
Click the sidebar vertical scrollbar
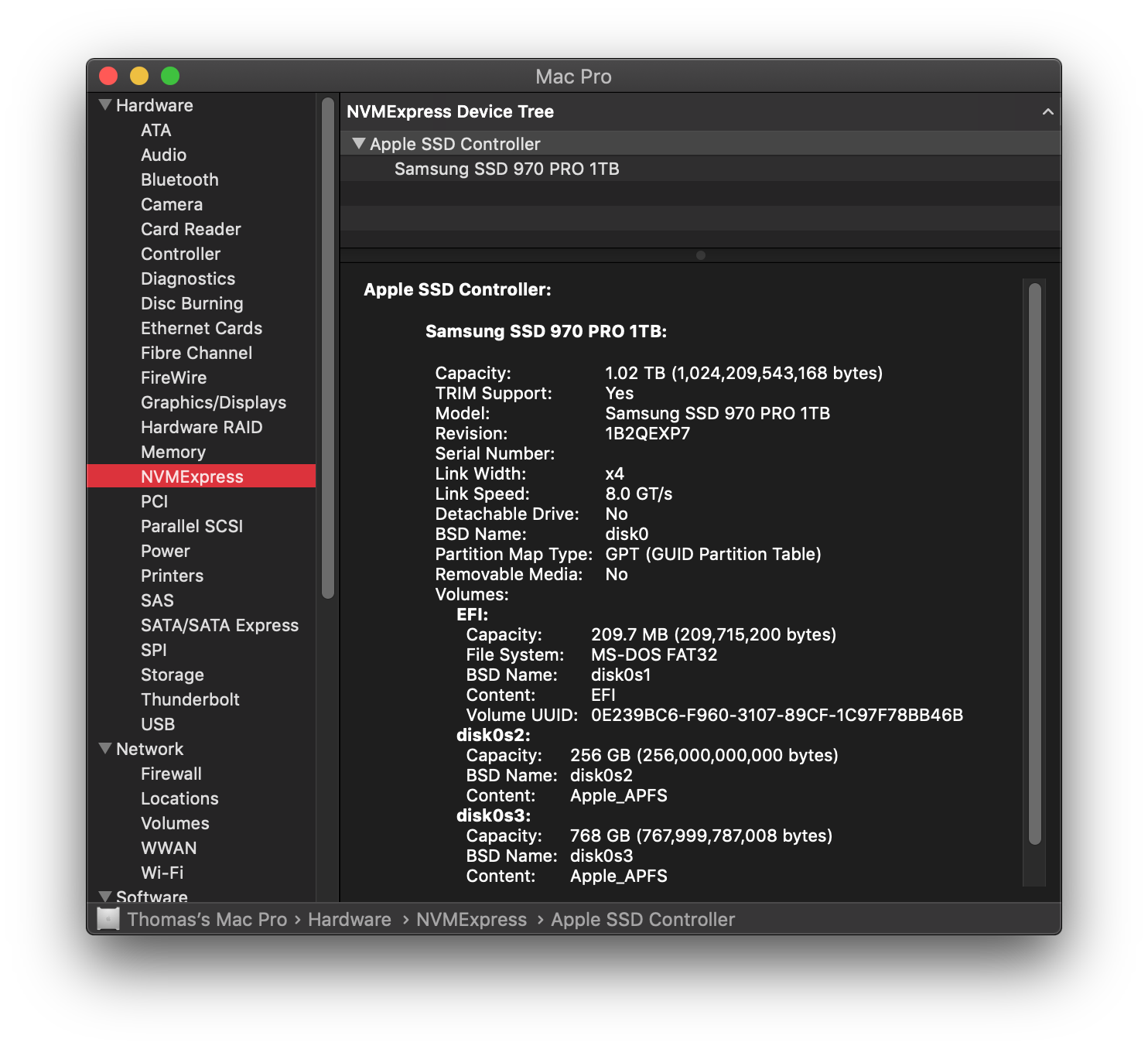pyautogui.click(x=328, y=348)
